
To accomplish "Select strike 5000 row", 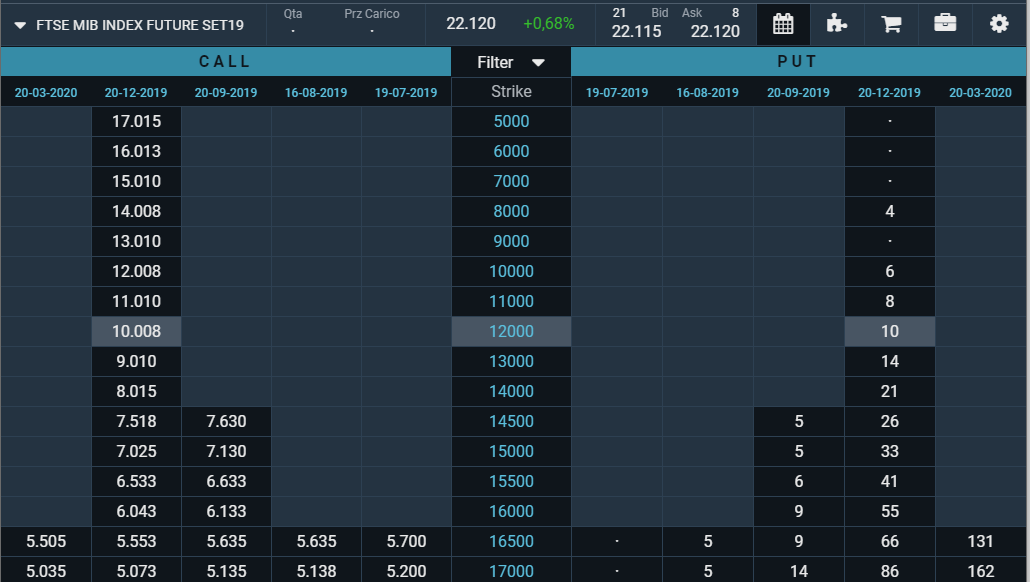I will [511, 122].
